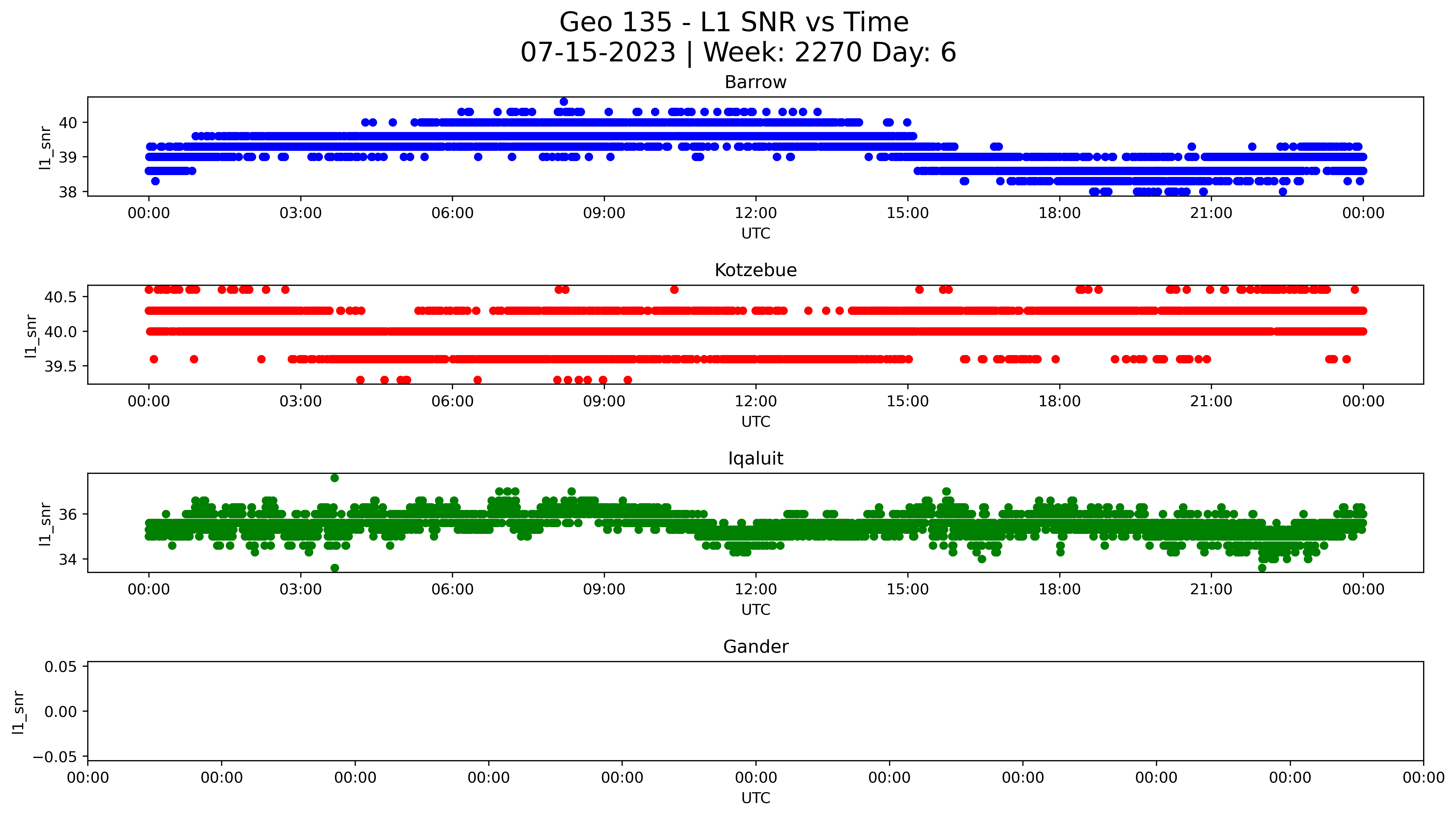Click the '40.0' y-axis tick of Kotzebue plot
This screenshot has height=817, width=1456.
[x=61, y=332]
